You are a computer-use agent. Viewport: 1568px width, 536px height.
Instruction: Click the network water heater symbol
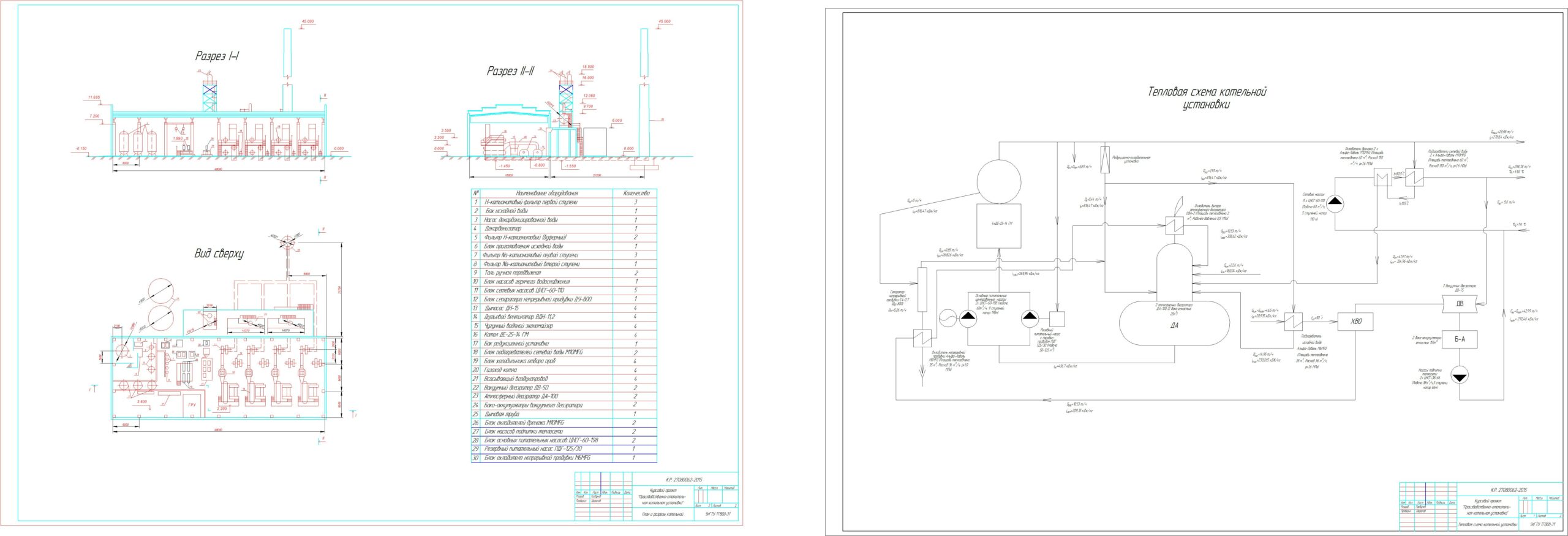pos(1414,178)
